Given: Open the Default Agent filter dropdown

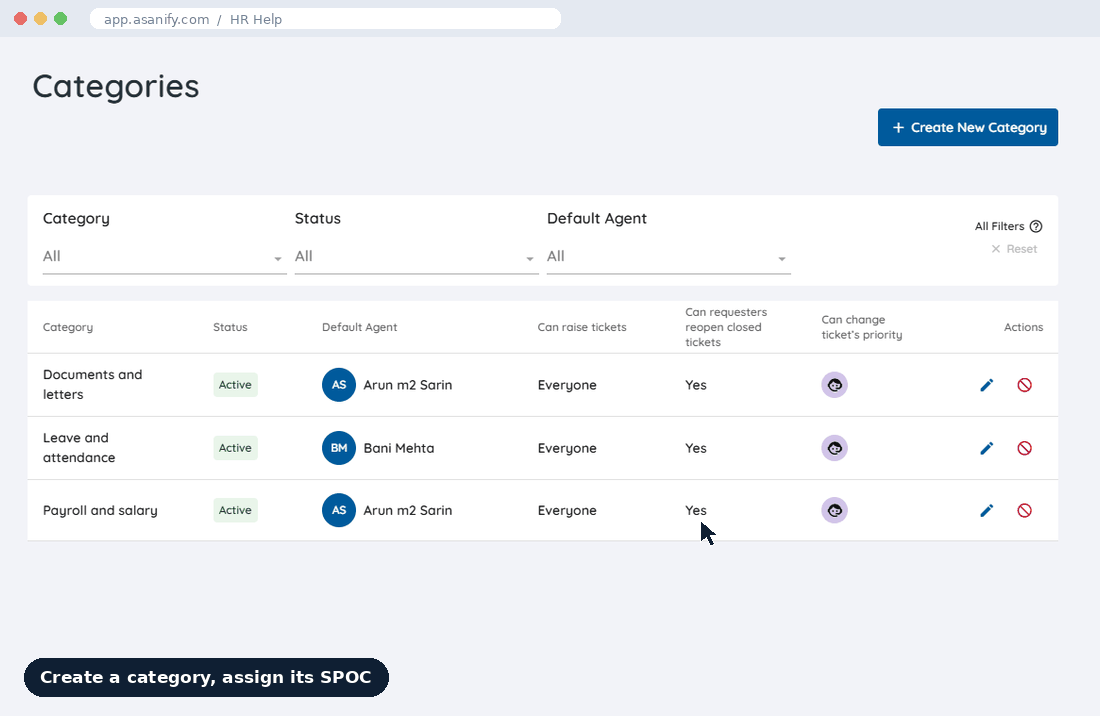Looking at the screenshot, I should (669, 257).
